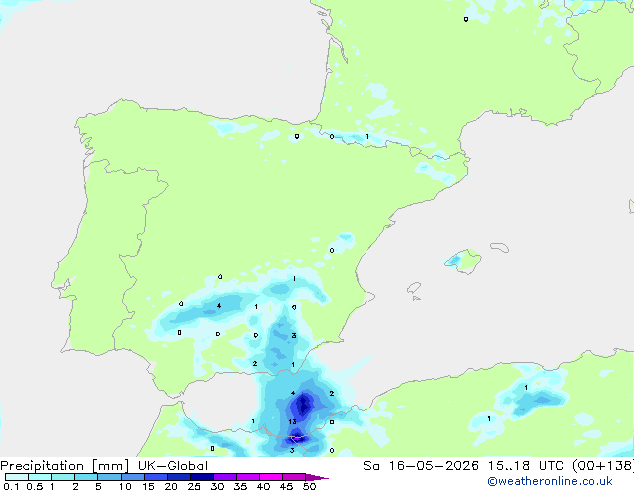Select the purple legend swatch between 30 and 35

pos(225,477)
